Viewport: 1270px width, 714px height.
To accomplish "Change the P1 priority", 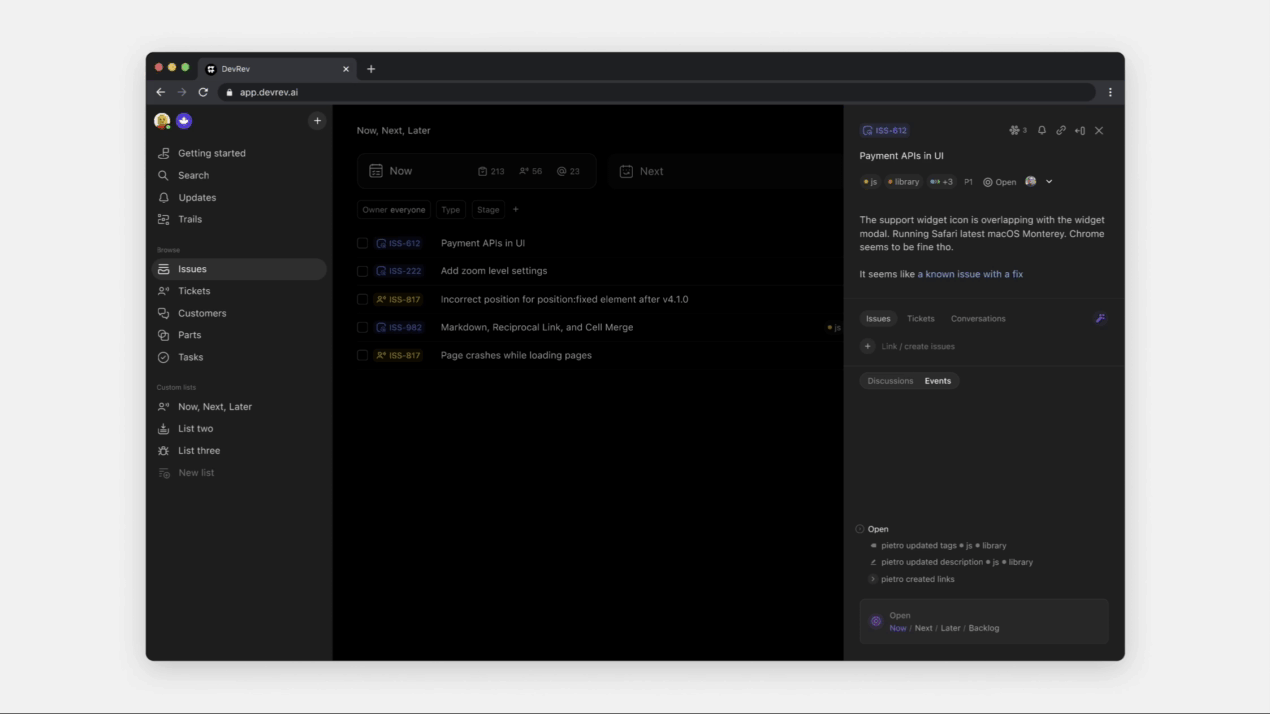I will coord(968,182).
